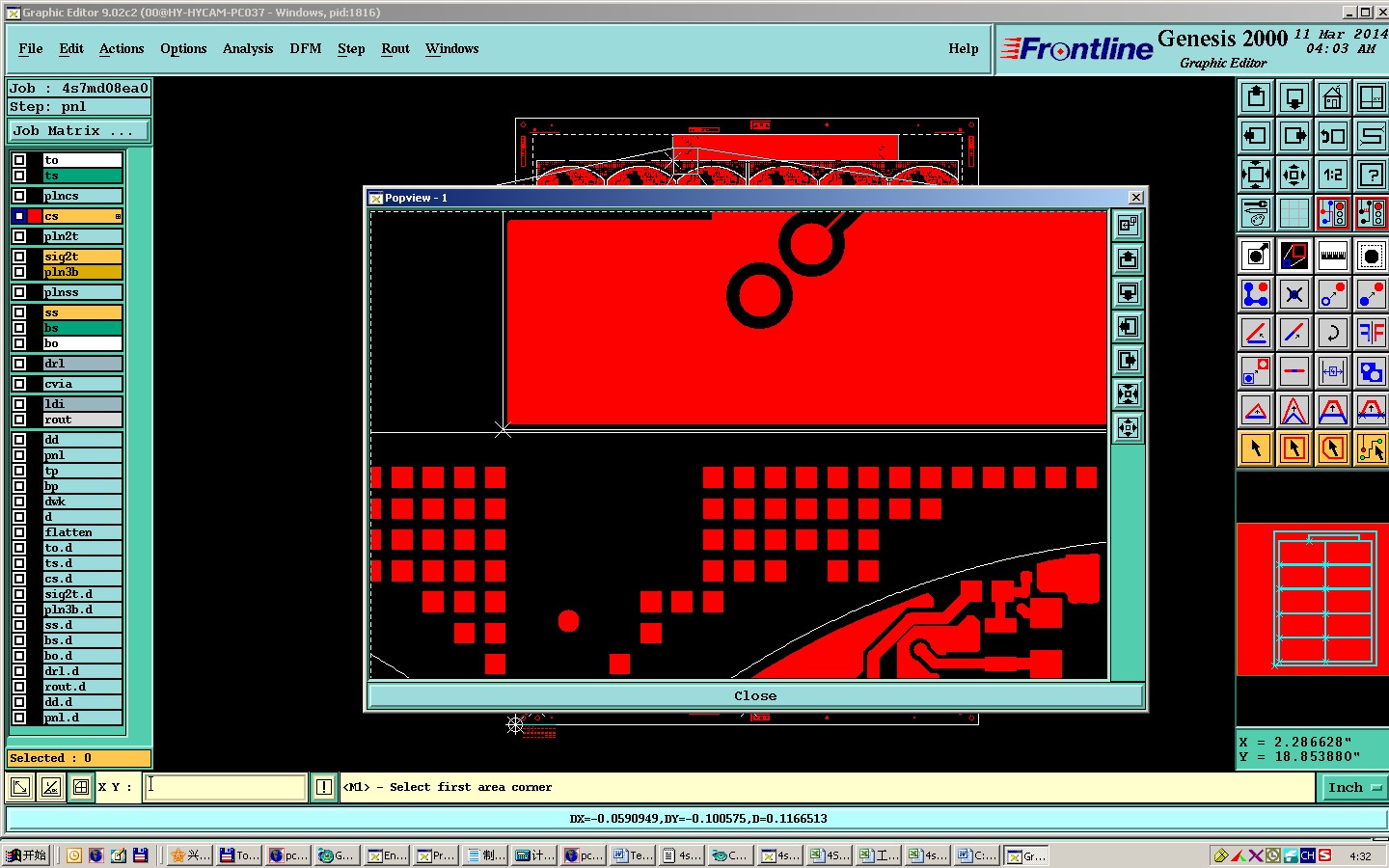
Task: Open the Edit menu
Action: [71, 48]
